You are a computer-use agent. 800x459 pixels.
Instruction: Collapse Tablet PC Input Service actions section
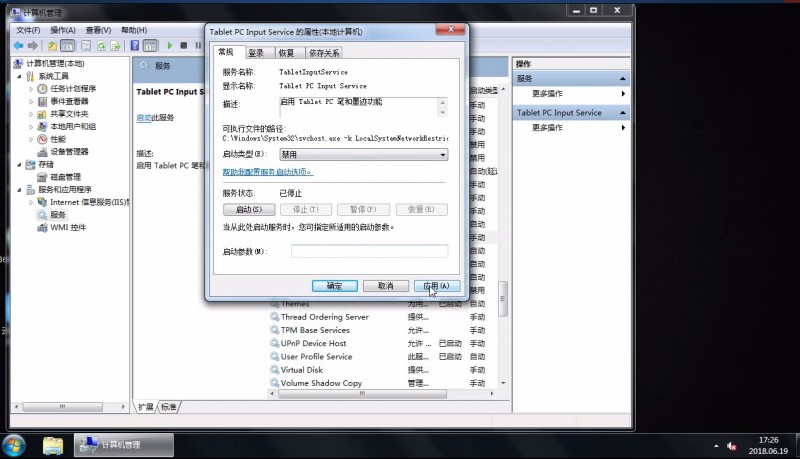coord(622,113)
